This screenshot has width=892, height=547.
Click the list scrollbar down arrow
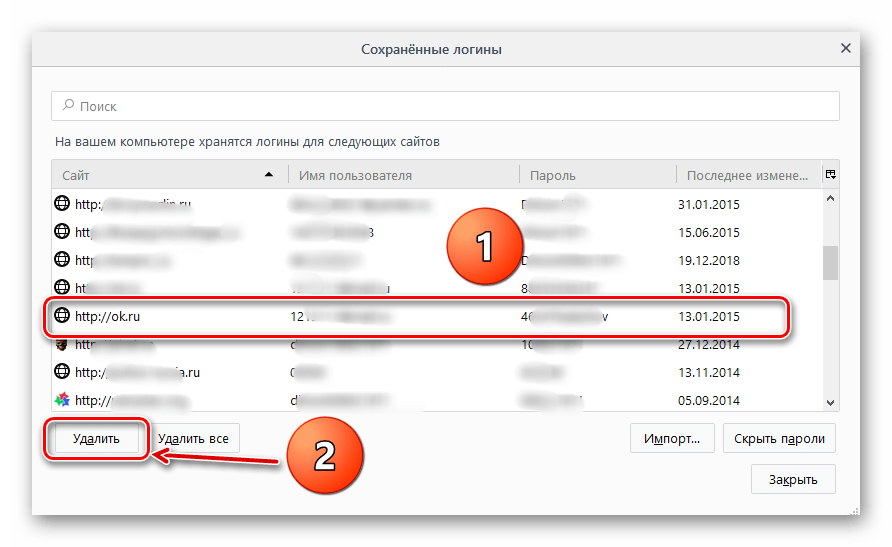tap(830, 401)
